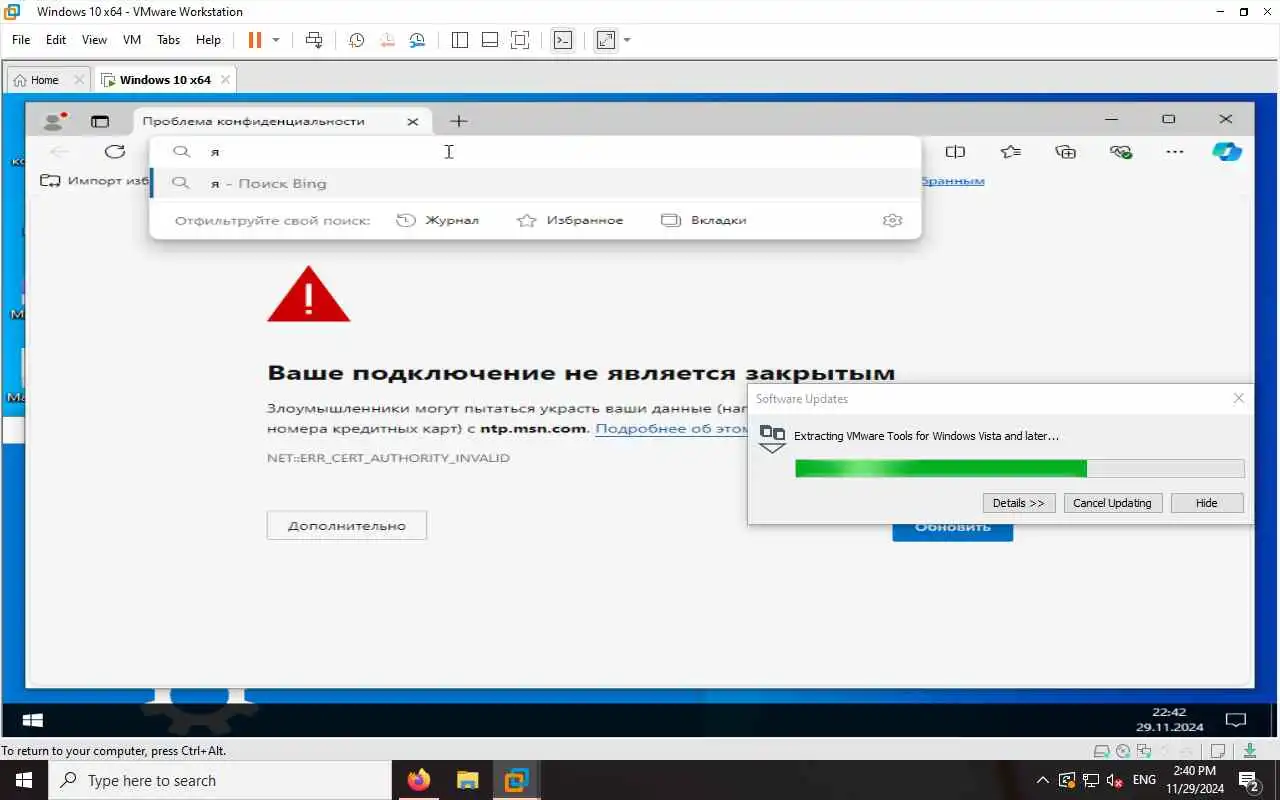1280x800 pixels.
Task: Click the VMware CD/DVD status icon
Action: coord(1123,752)
